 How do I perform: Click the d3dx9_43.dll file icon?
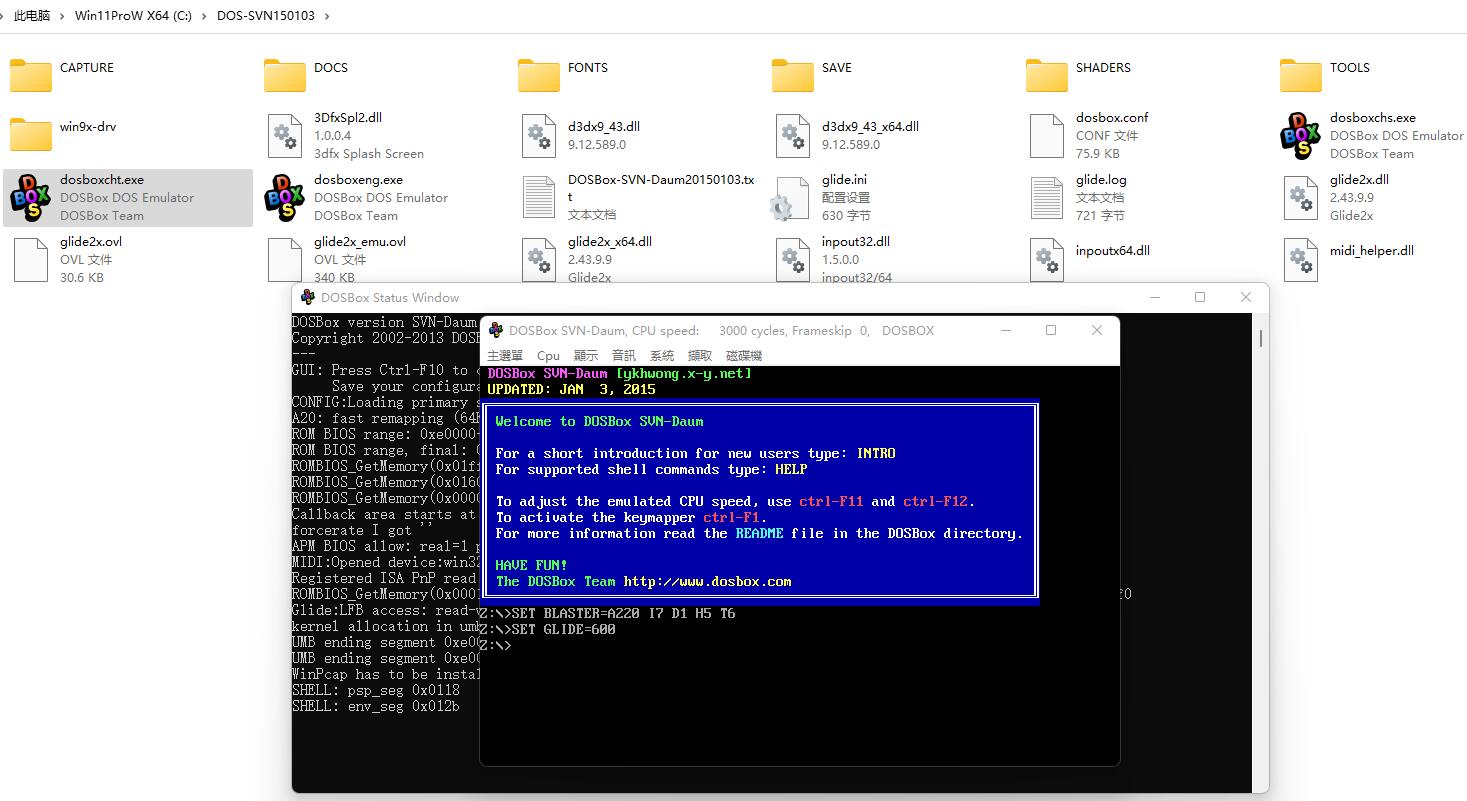tap(539, 135)
